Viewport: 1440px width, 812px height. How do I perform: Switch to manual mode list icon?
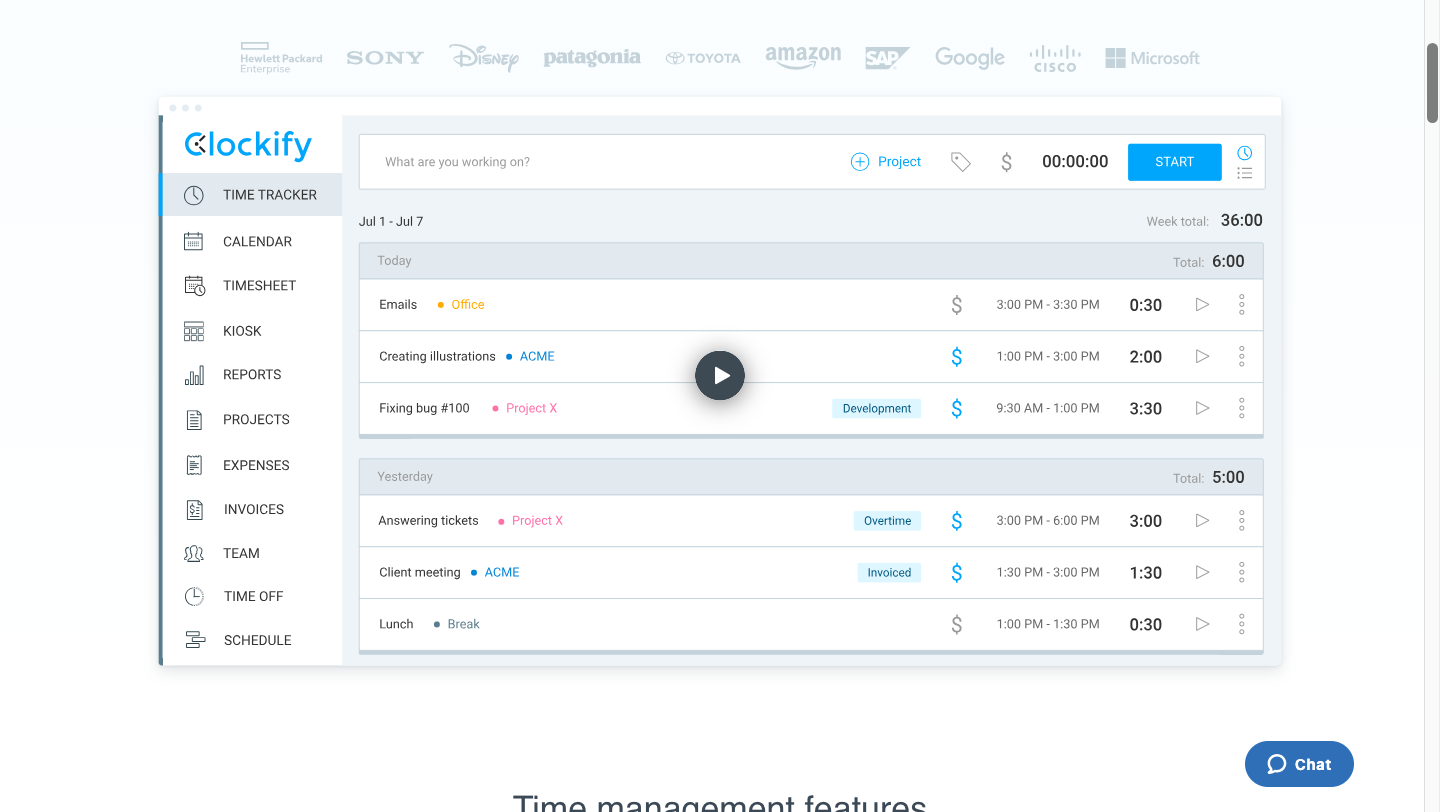pos(1244,173)
